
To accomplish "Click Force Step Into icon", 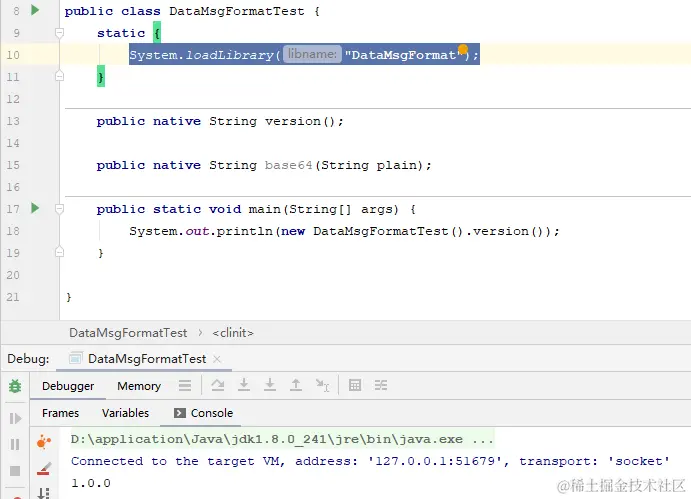I will click(270, 386).
